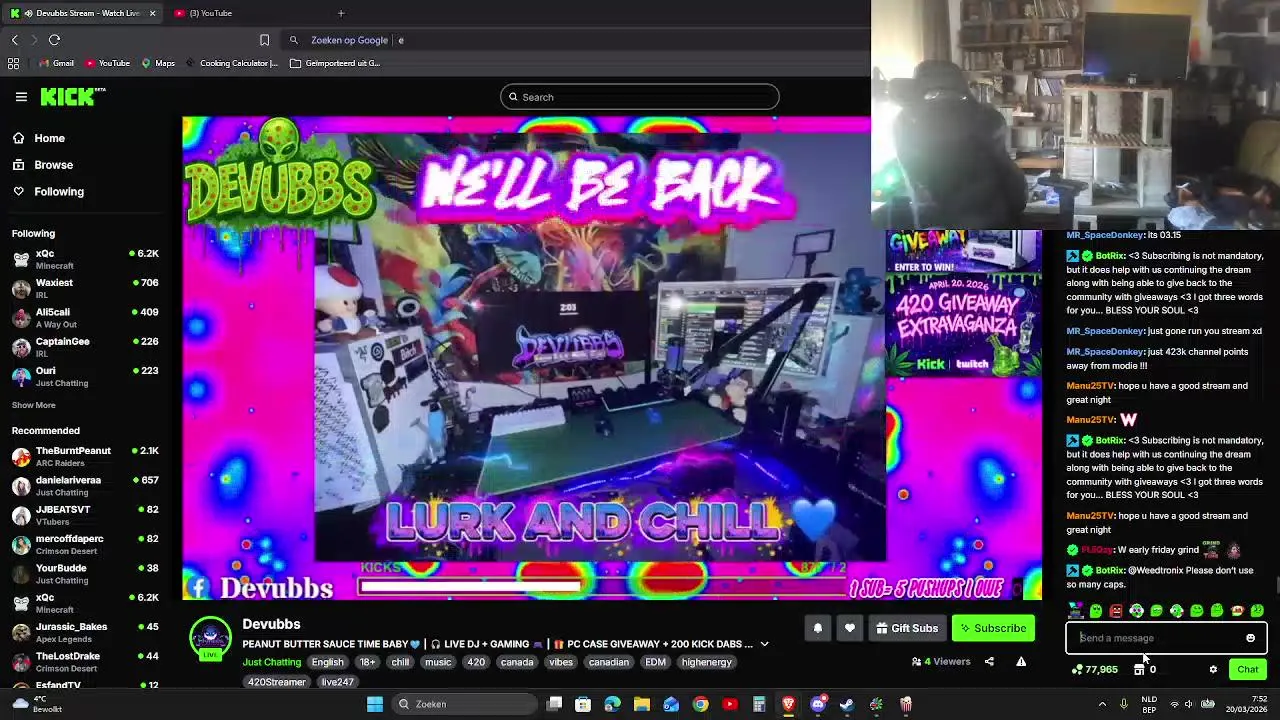Image resolution: width=1280 pixels, height=720 pixels.
Task: Click the notification bell icon
Action: 817,628
